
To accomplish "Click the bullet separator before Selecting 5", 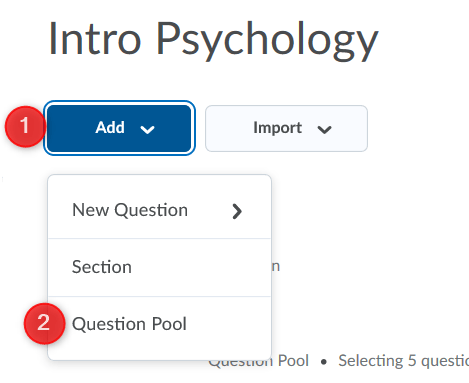I will [x=324, y=362].
